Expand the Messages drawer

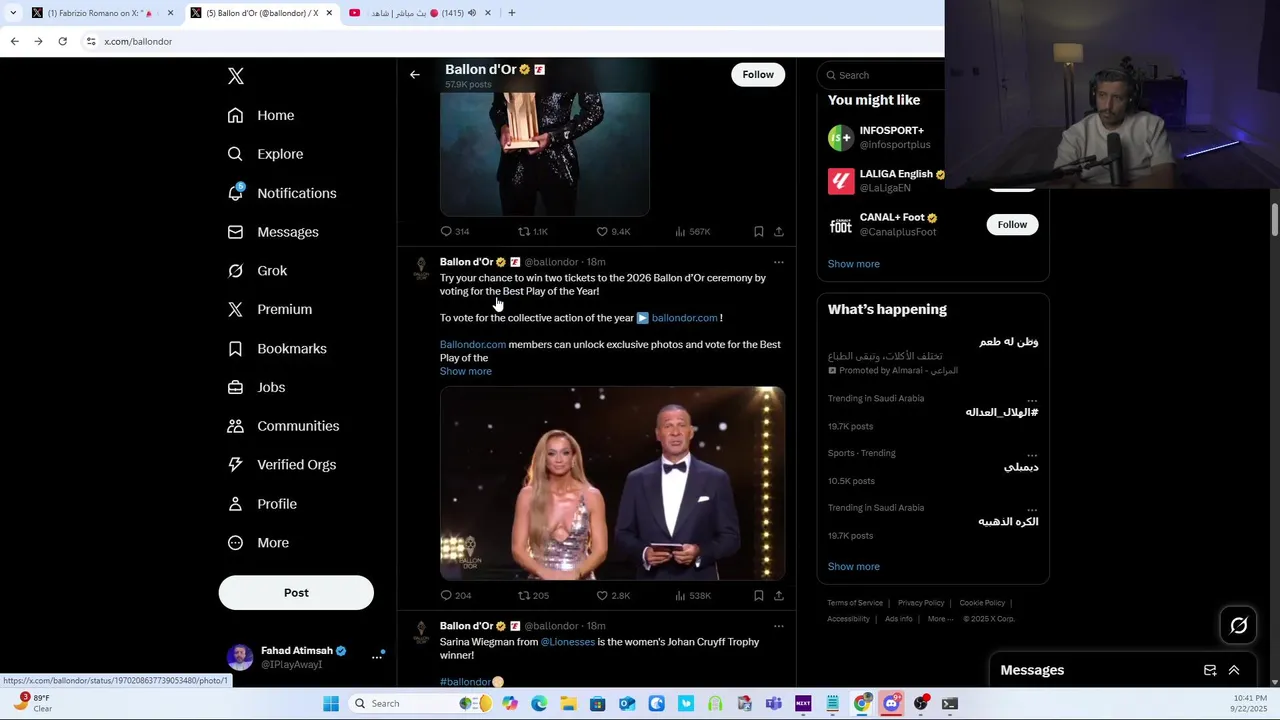click(1234, 670)
